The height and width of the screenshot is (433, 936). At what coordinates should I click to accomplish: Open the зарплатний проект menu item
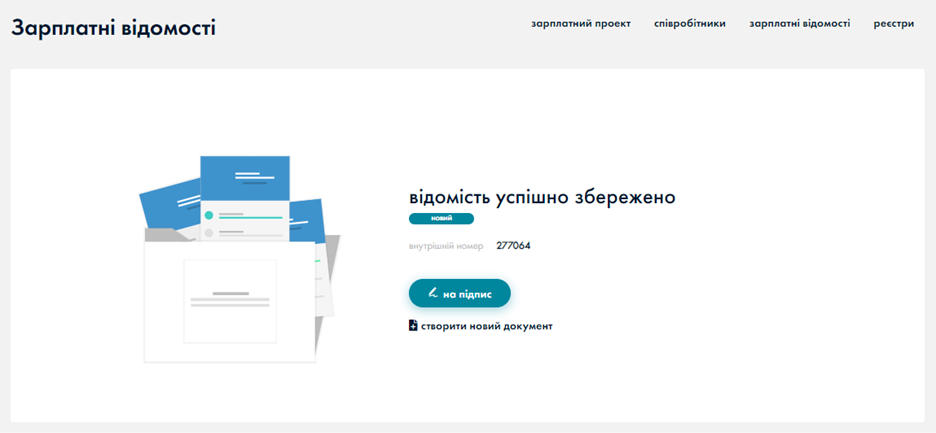[581, 24]
